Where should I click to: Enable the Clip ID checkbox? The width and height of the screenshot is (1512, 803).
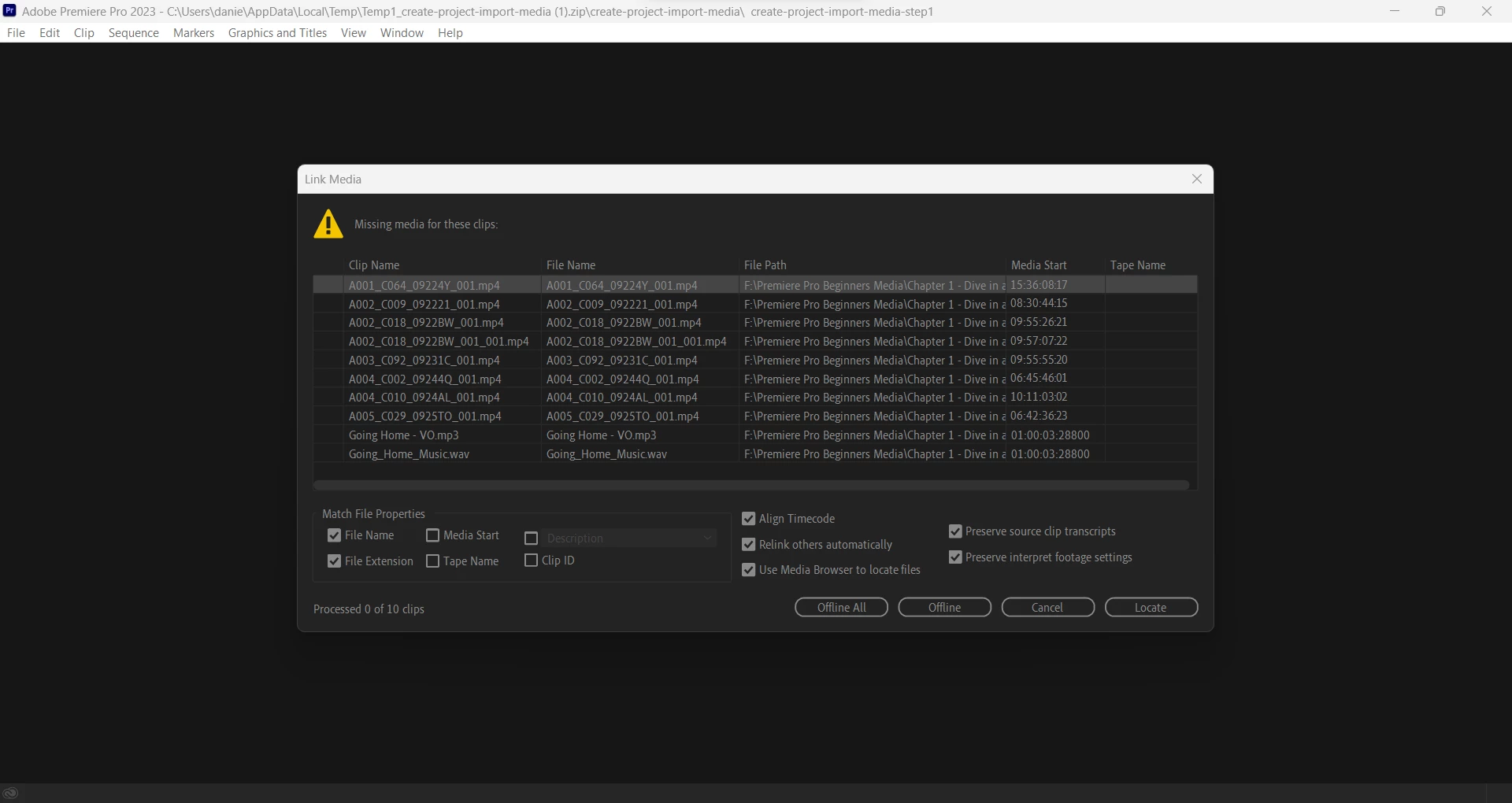pyautogui.click(x=531, y=561)
